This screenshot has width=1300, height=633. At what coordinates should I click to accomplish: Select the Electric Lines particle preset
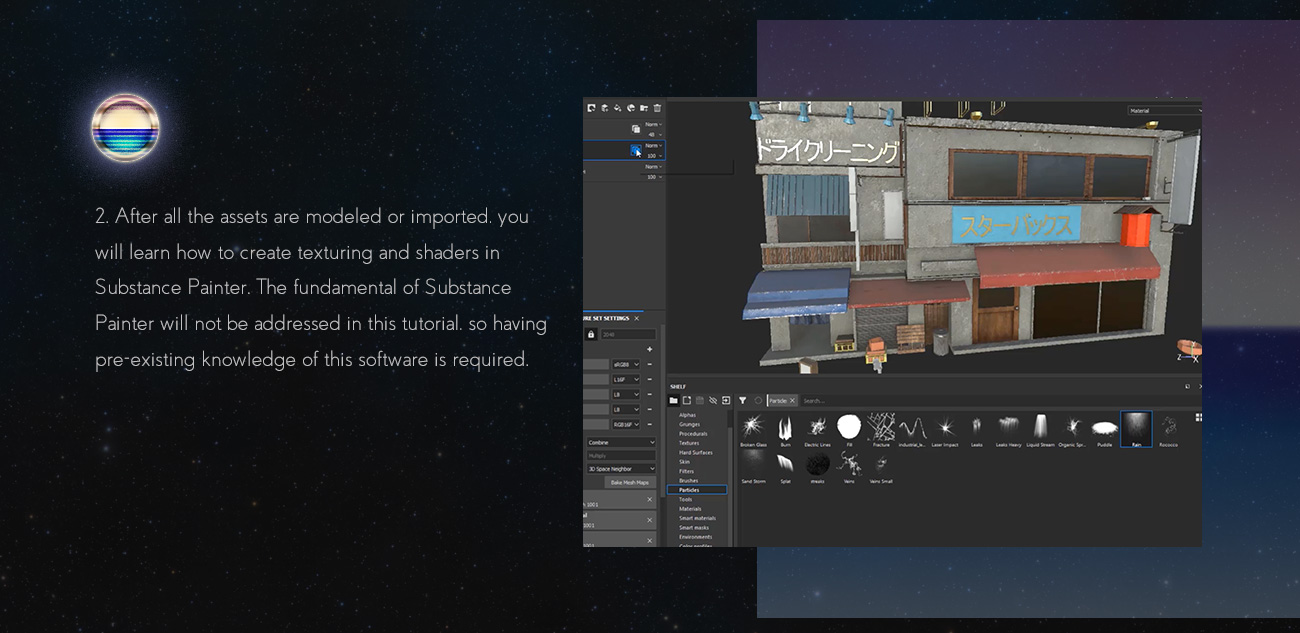click(x=818, y=430)
